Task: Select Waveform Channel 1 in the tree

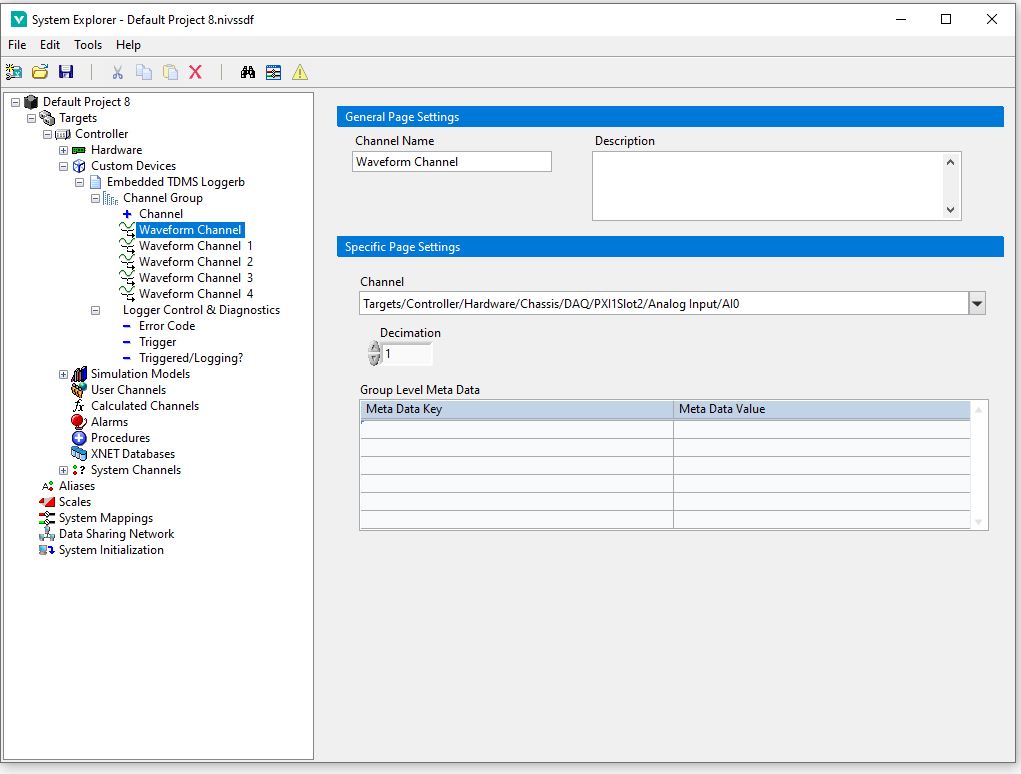Action: [195, 246]
